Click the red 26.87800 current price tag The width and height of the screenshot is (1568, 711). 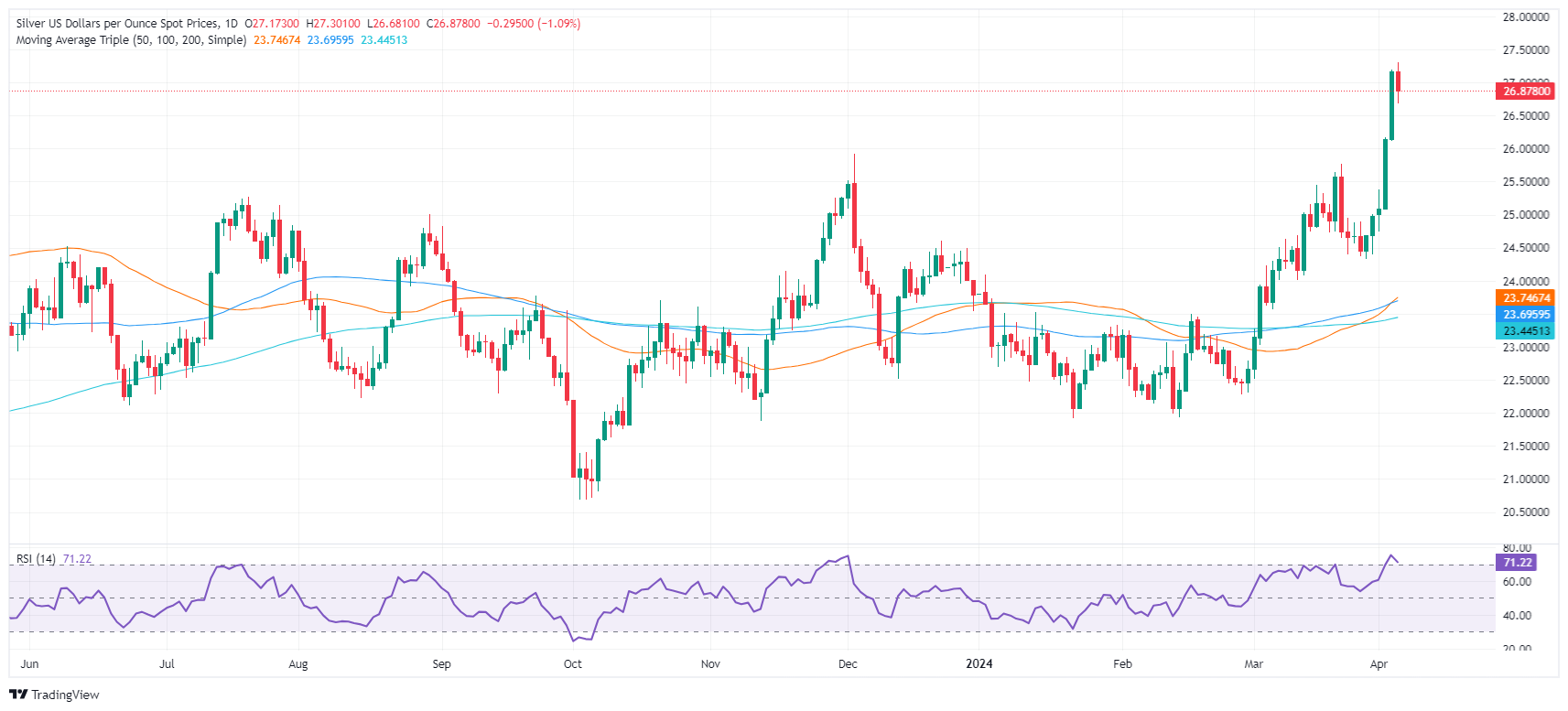coord(1526,91)
